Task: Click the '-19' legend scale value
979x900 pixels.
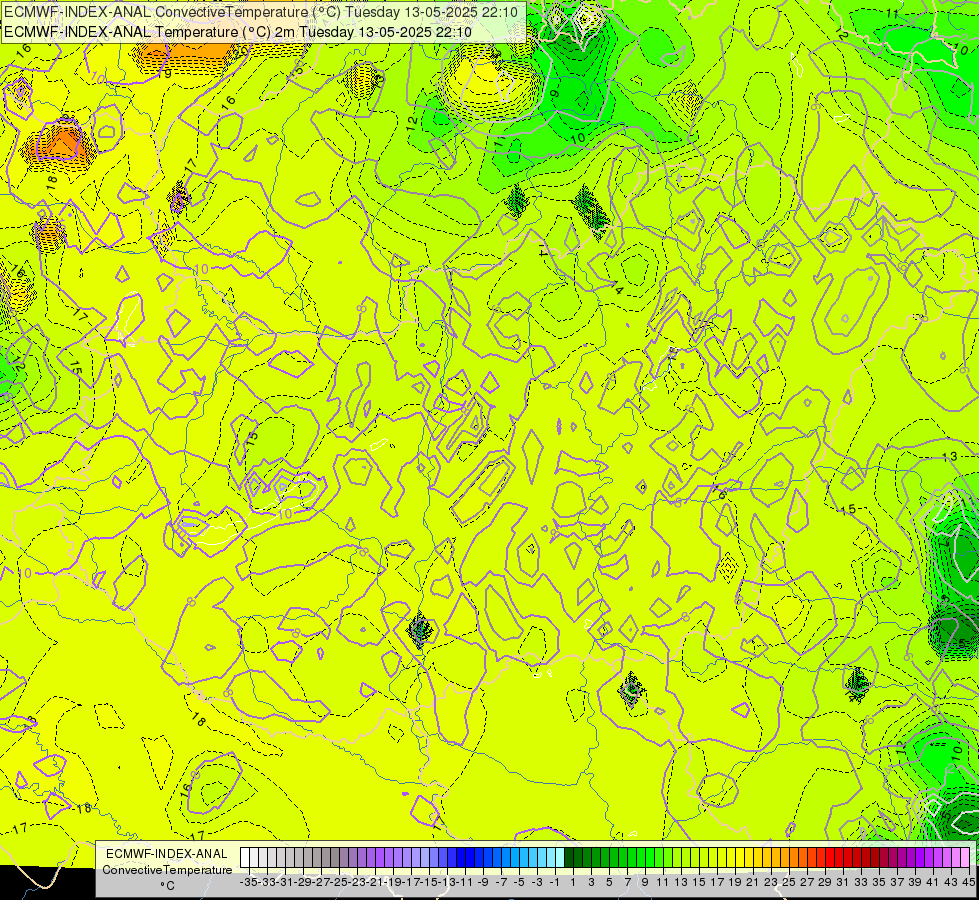Action: click(393, 882)
